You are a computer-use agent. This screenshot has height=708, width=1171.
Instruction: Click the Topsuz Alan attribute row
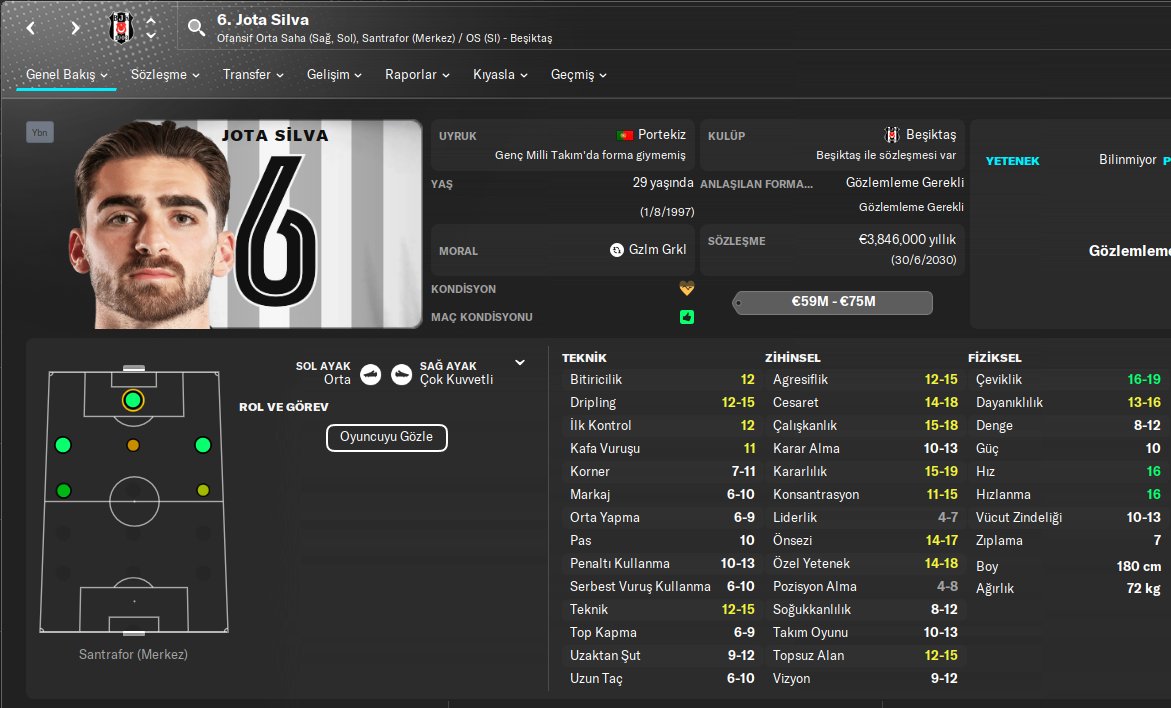pyautogui.click(x=865, y=656)
